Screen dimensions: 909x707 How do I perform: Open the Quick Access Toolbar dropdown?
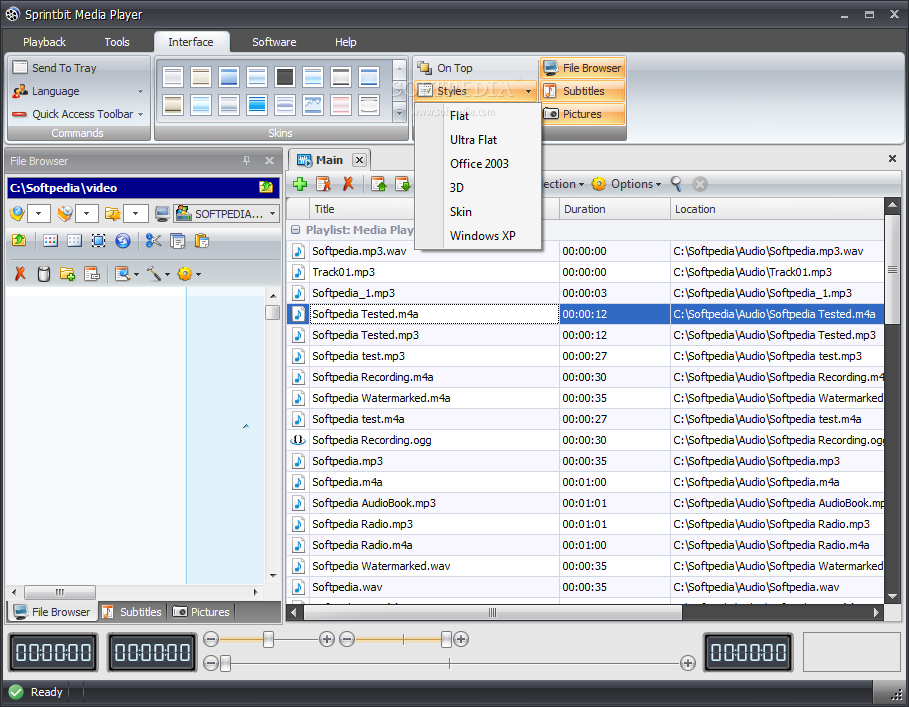(78, 114)
